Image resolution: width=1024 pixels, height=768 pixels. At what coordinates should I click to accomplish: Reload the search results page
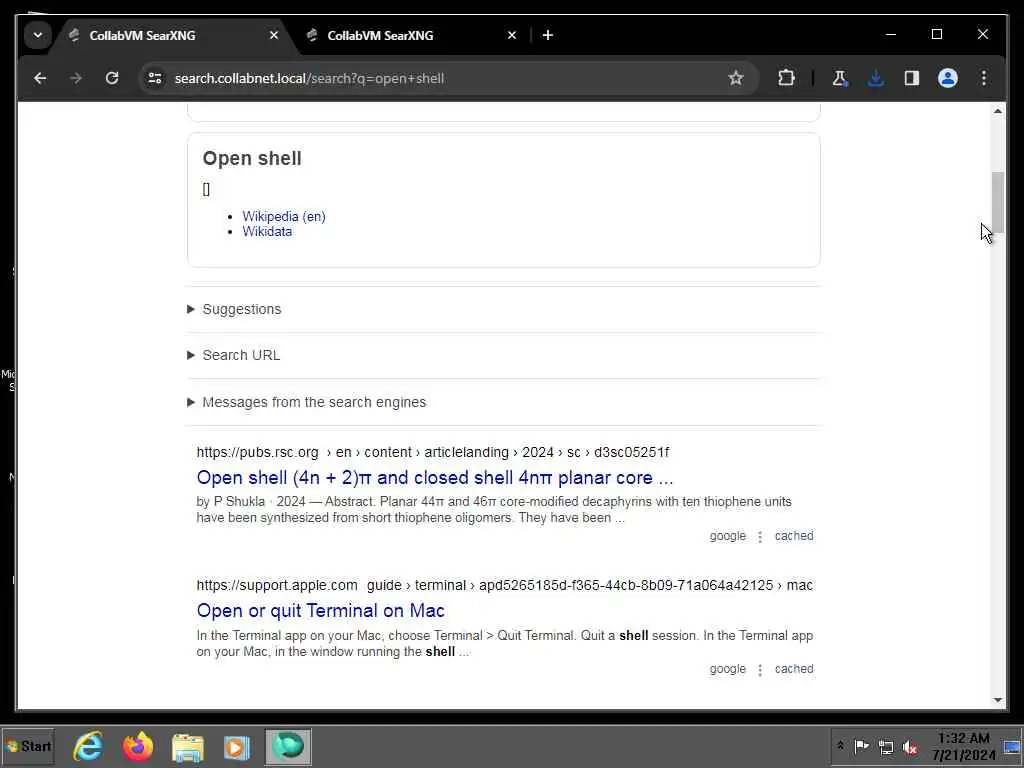tap(112, 78)
